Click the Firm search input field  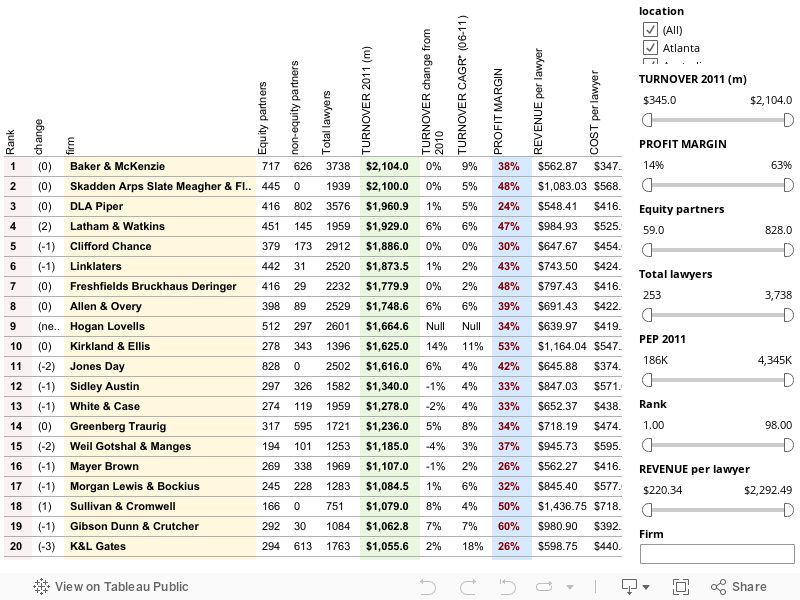click(x=716, y=553)
